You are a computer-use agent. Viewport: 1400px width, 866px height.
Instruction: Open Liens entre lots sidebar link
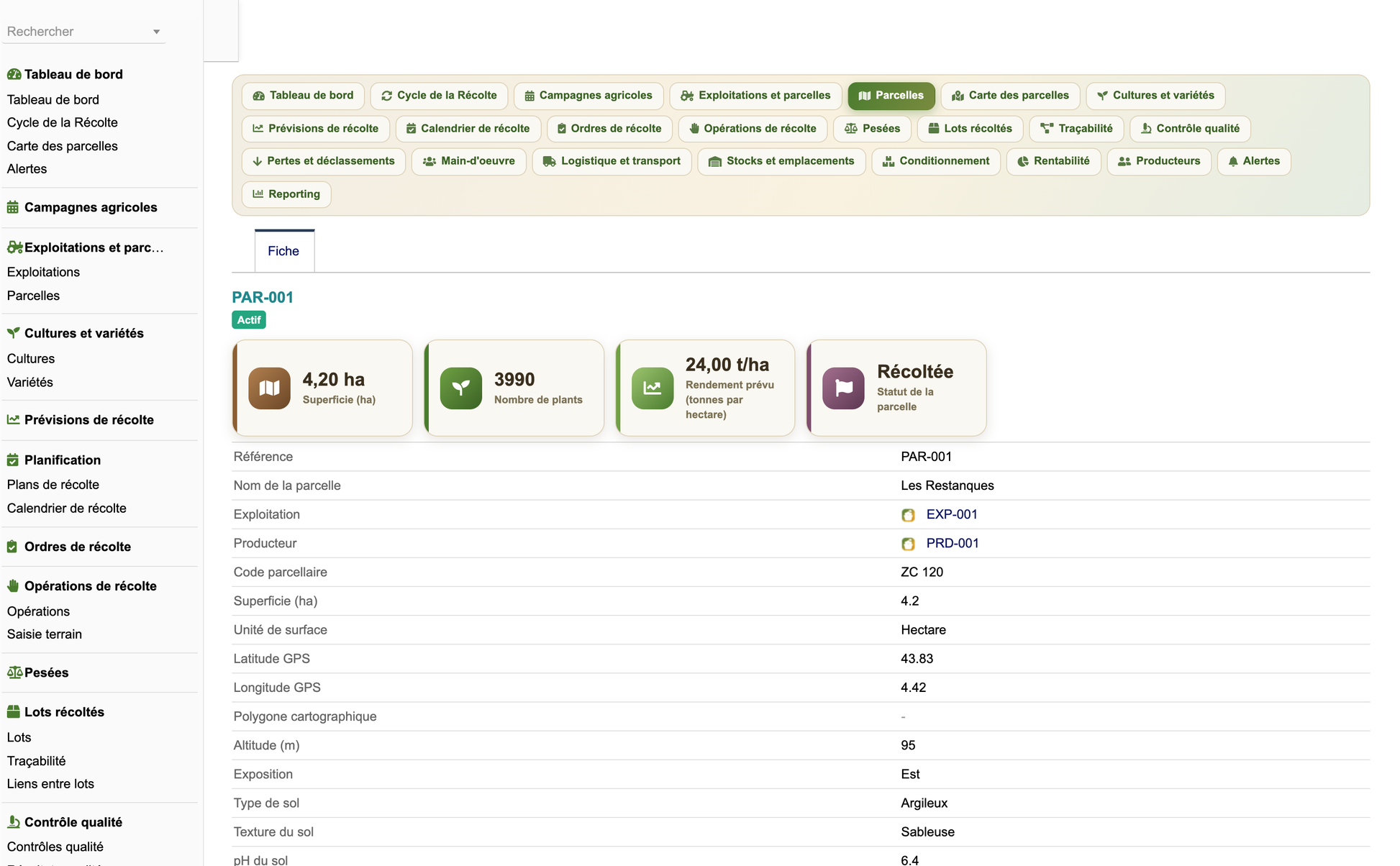pyautogui.click(x=51, y=784)
